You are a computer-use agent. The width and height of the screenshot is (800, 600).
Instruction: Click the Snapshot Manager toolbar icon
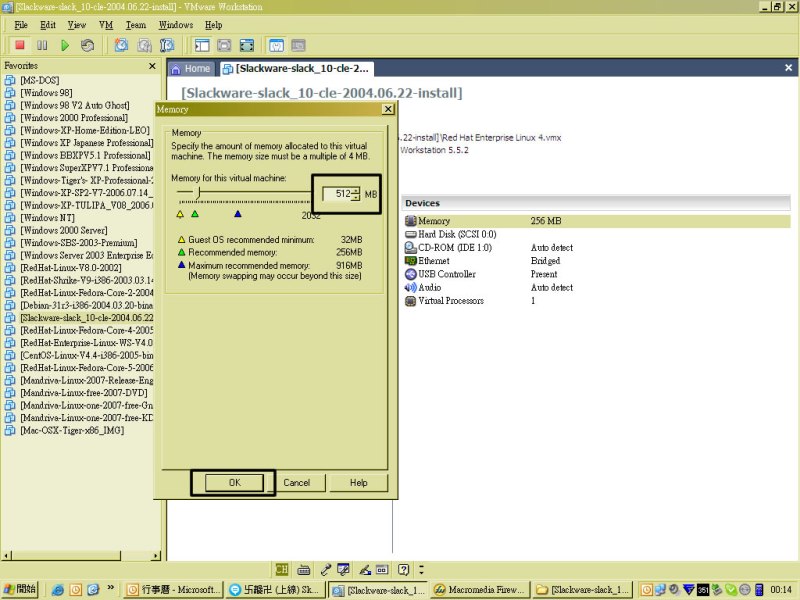167,45
